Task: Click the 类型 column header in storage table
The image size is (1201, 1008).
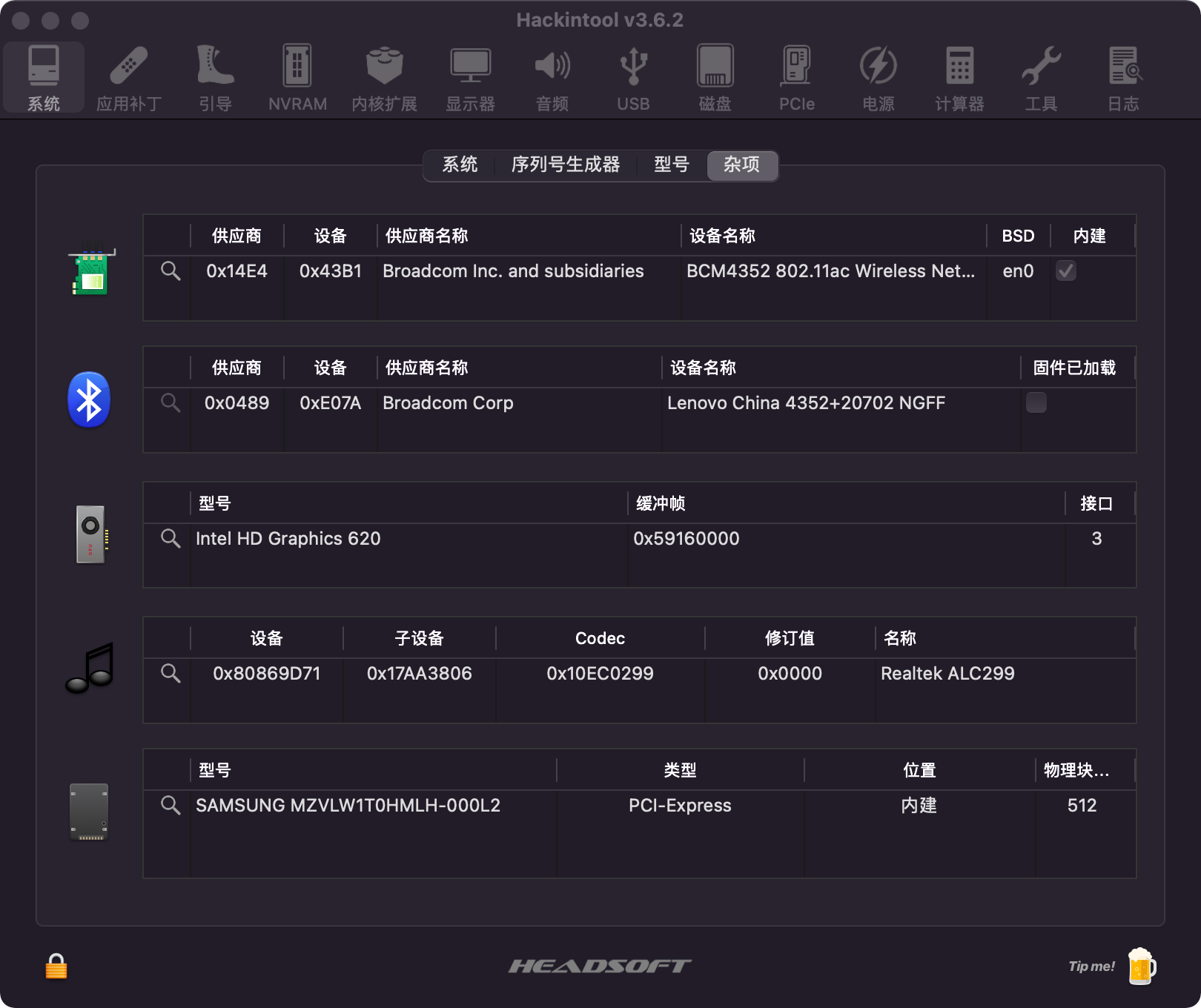Action: coord(680,770)
